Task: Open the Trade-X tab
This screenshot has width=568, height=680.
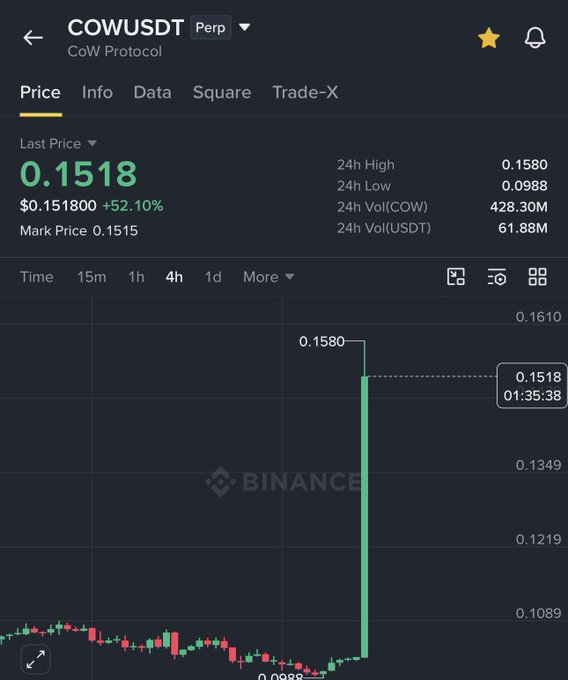Action: (305, 92)
